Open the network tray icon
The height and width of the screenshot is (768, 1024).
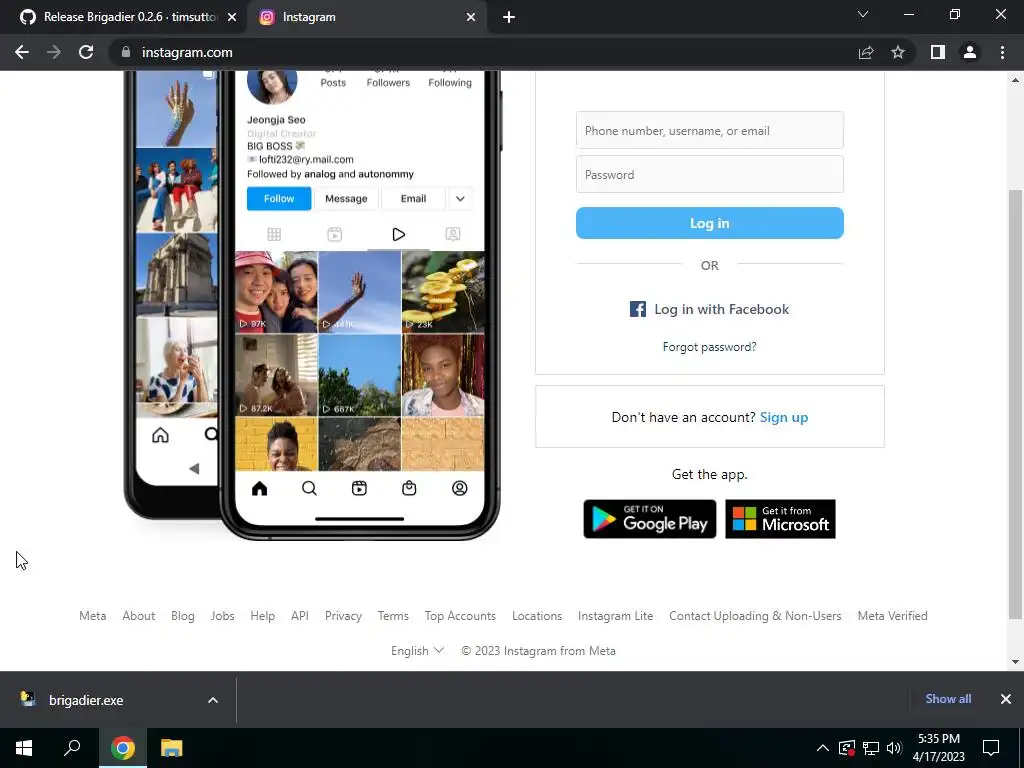[871, 748]
